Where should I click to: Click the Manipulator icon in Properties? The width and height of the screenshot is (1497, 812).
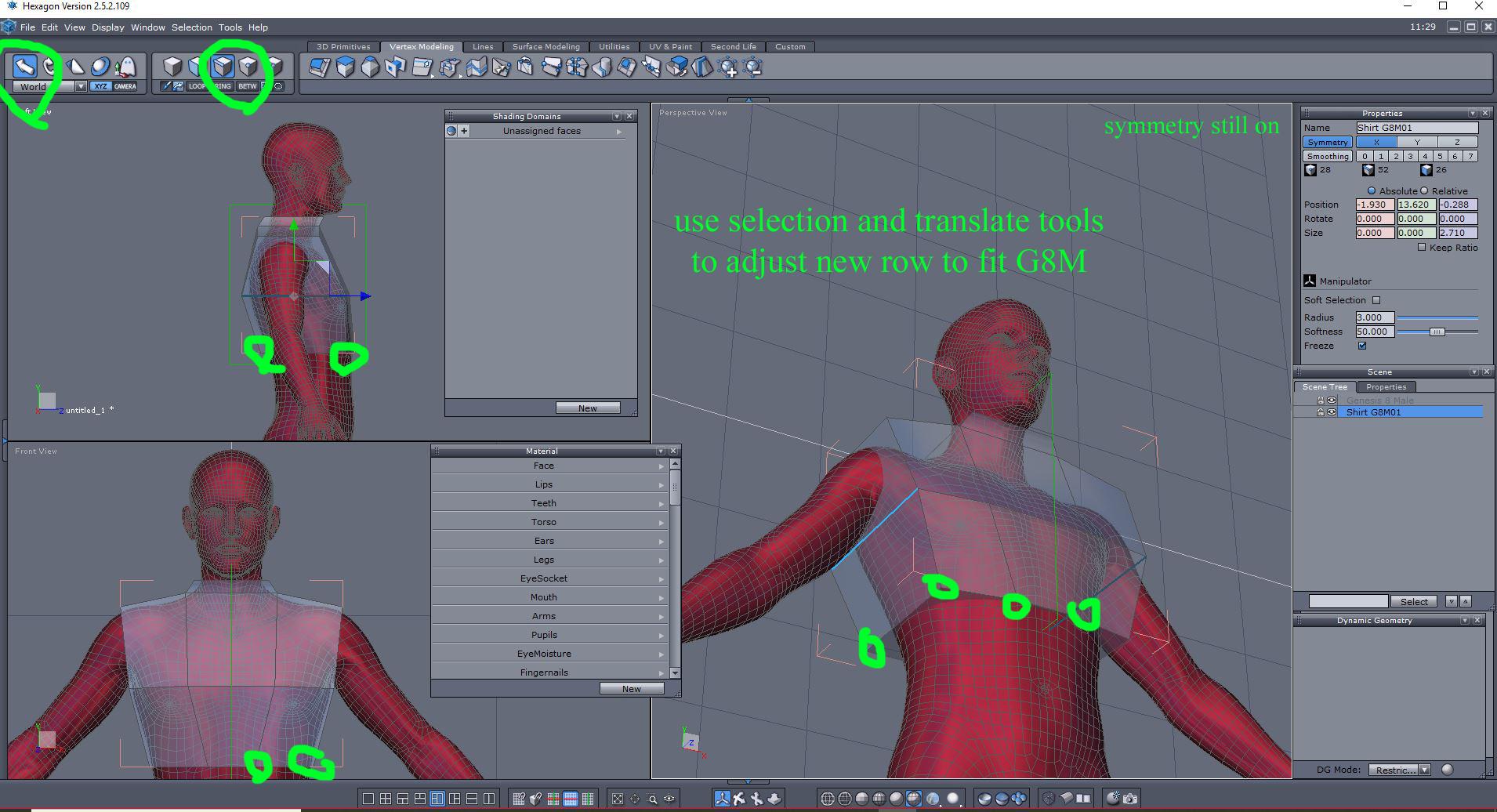coord(1310,281)
